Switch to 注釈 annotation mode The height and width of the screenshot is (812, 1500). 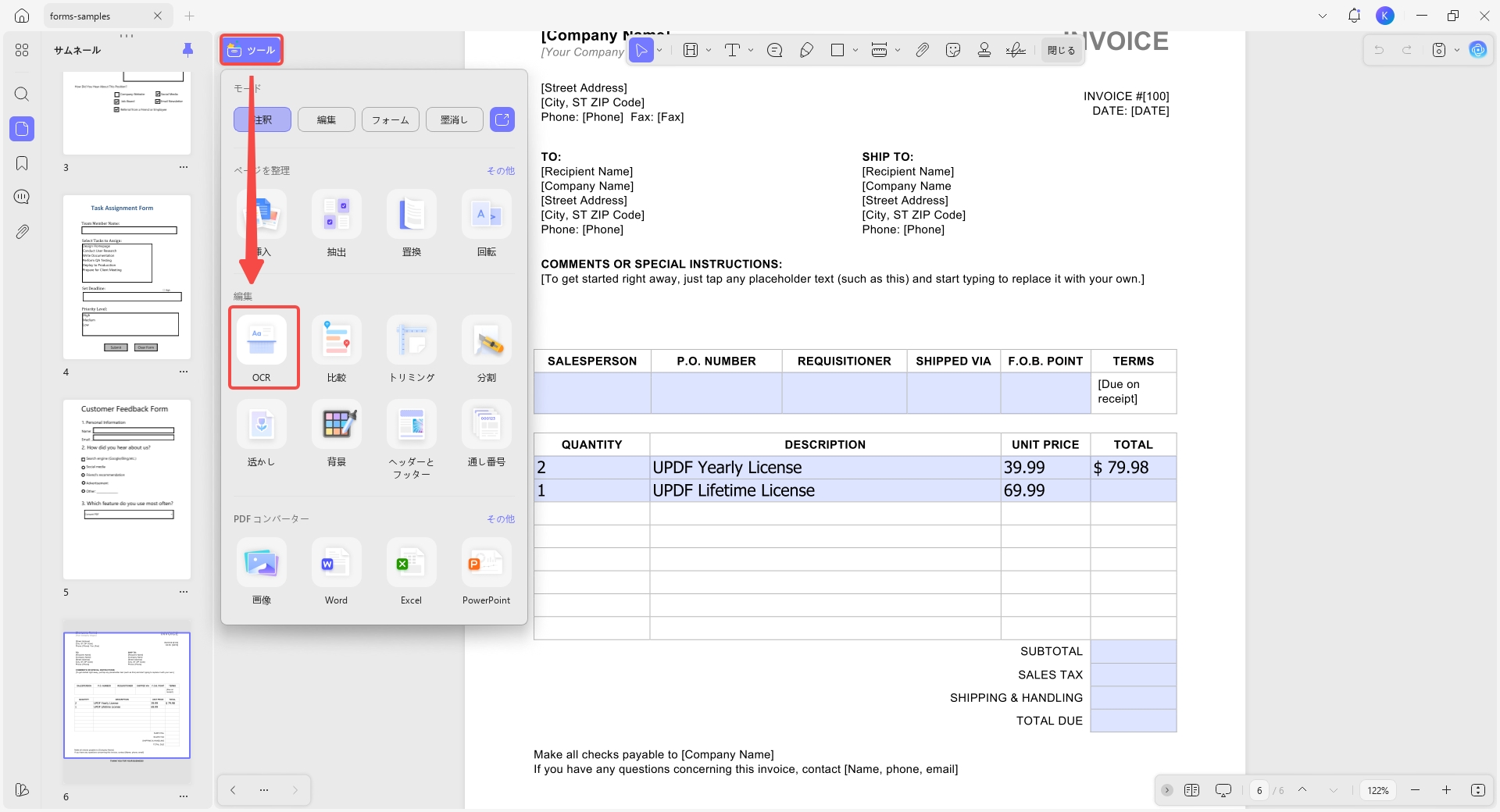click(x=262, y=119)
